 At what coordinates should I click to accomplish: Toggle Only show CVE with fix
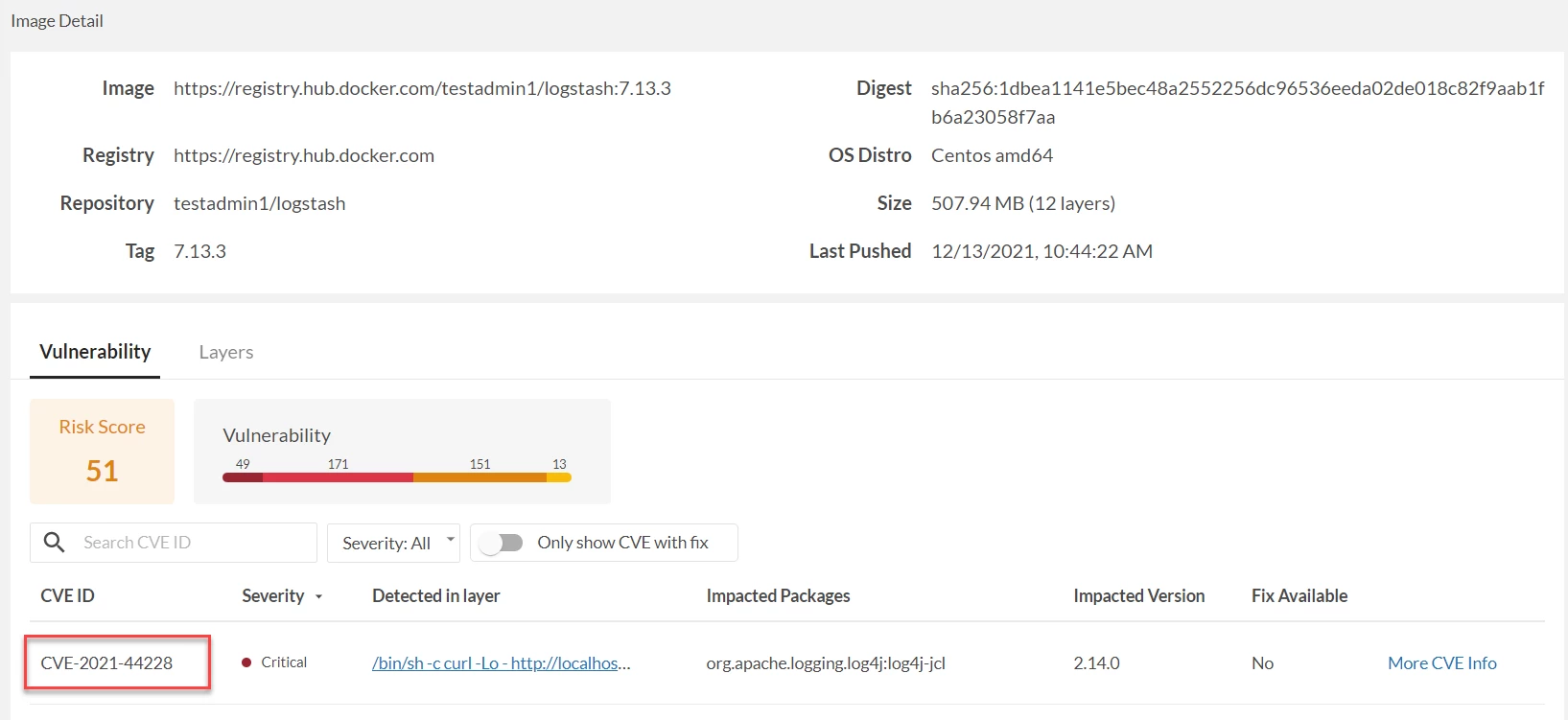(502, 543)
